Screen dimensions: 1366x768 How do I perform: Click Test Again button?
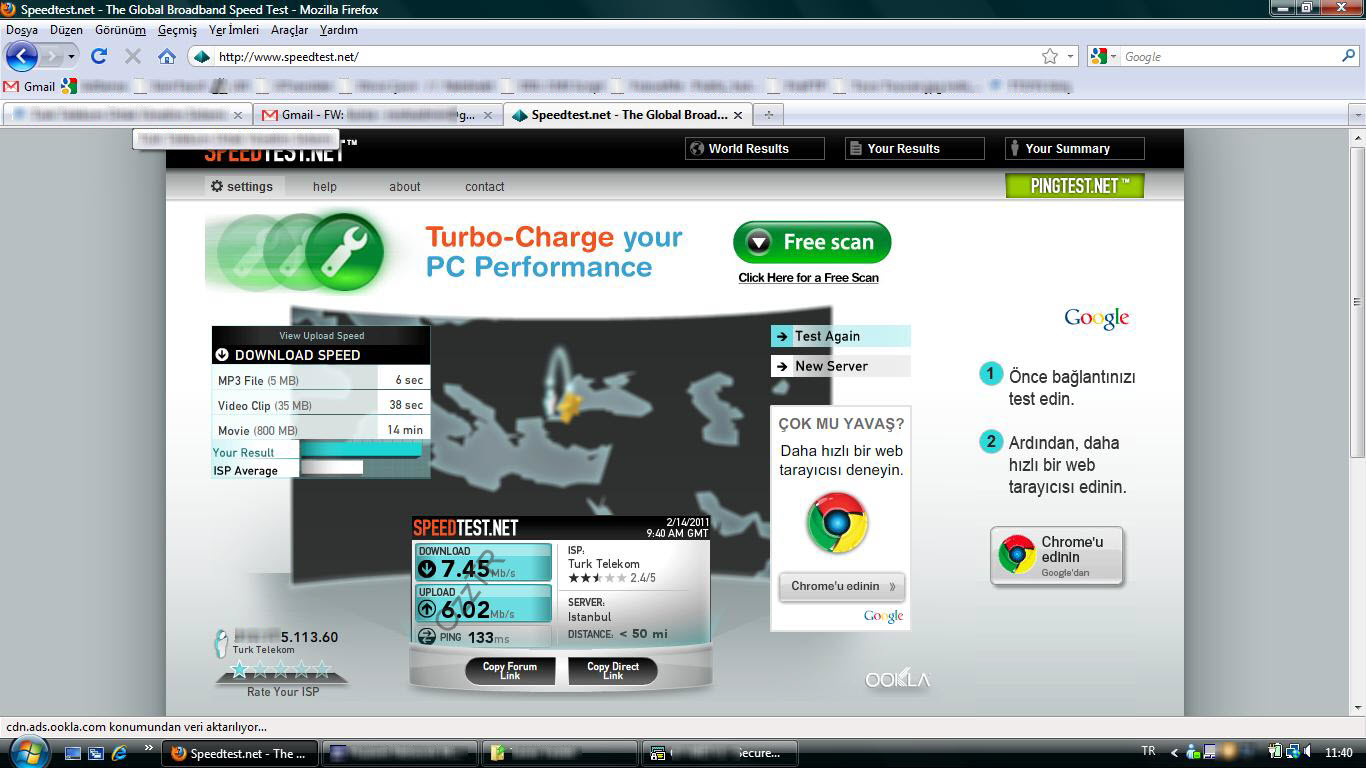tap(841, 336)
